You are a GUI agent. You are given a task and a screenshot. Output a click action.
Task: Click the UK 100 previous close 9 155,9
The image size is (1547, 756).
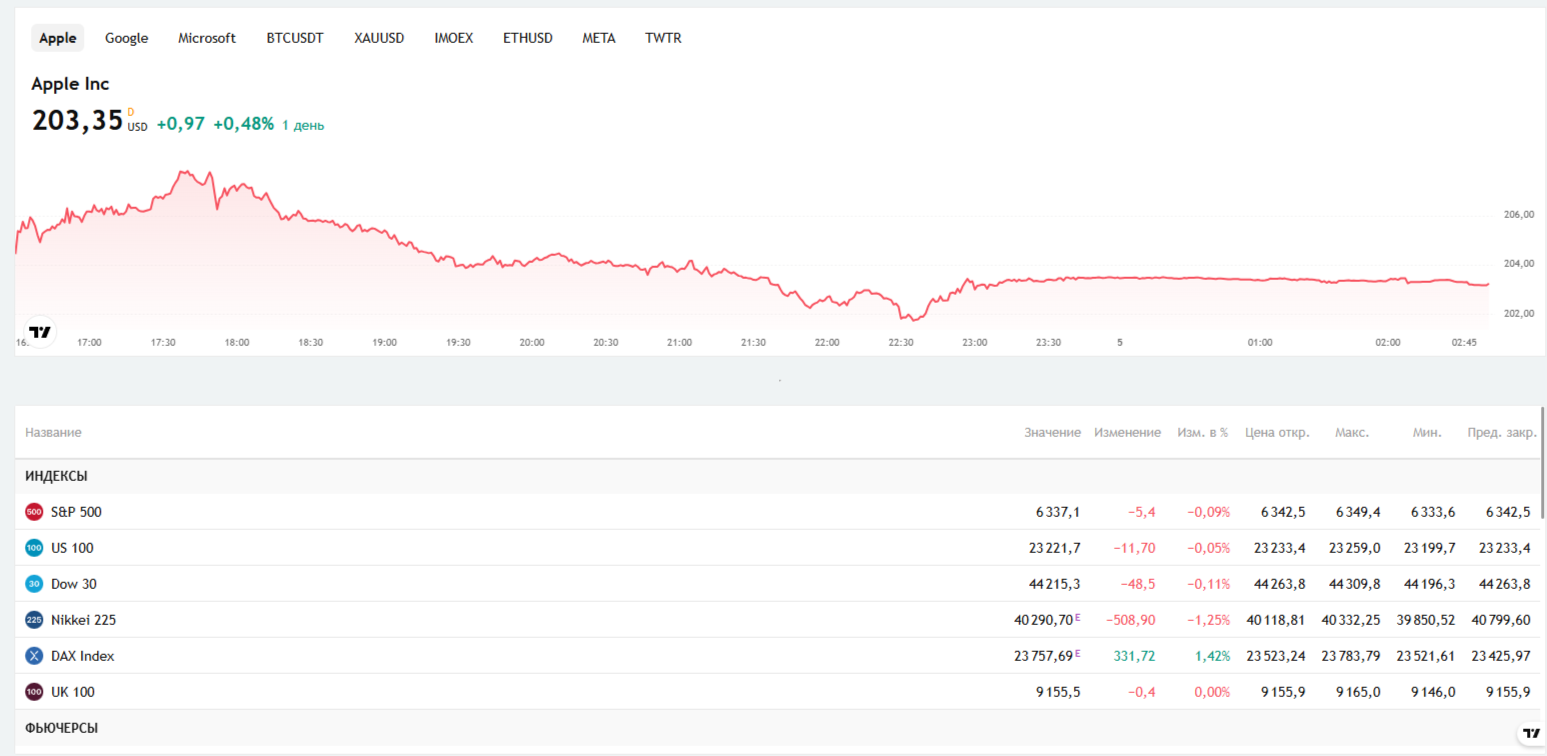click(x=1509, y=692)
